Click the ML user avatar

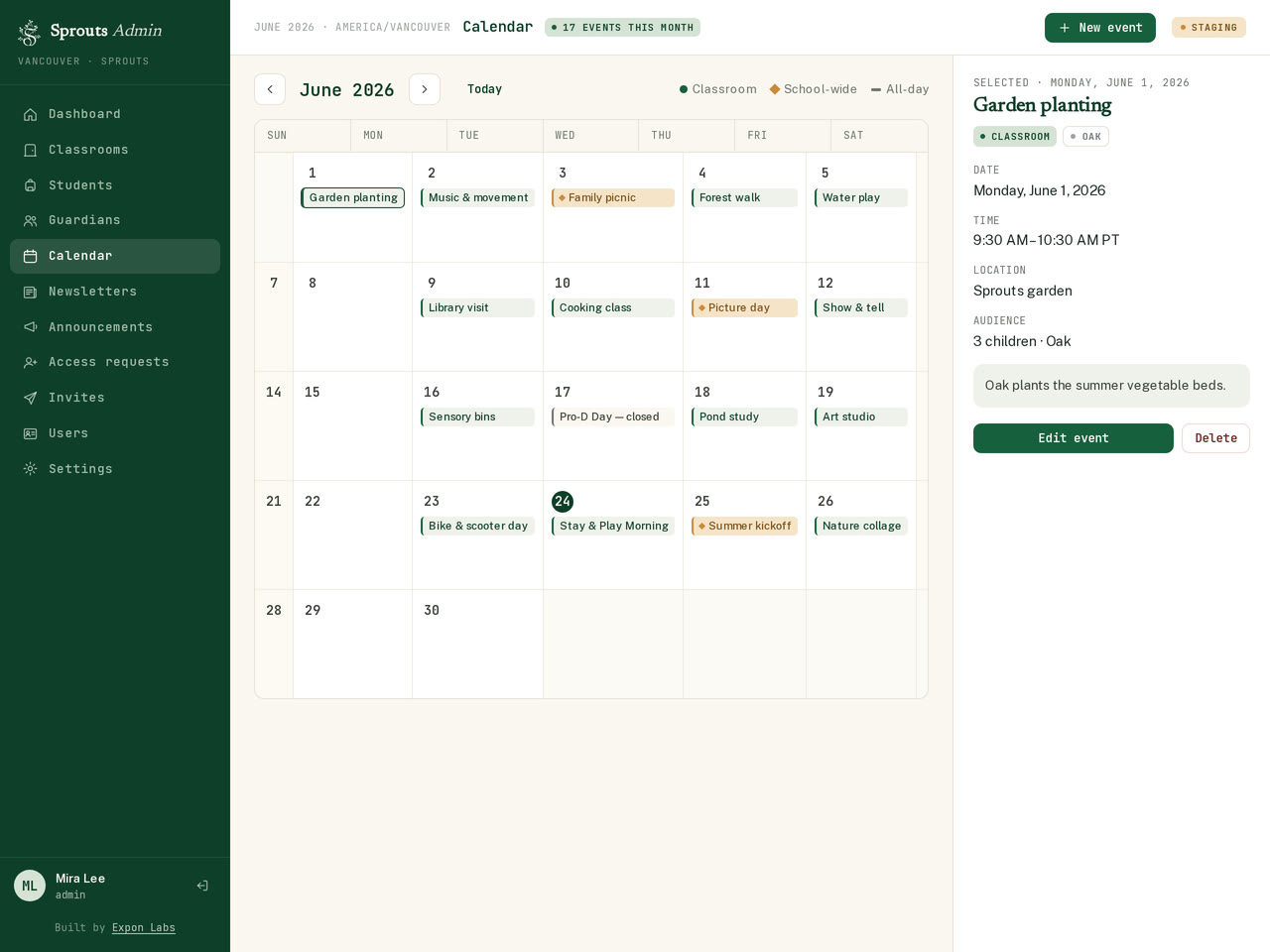[x=30, y=886]
